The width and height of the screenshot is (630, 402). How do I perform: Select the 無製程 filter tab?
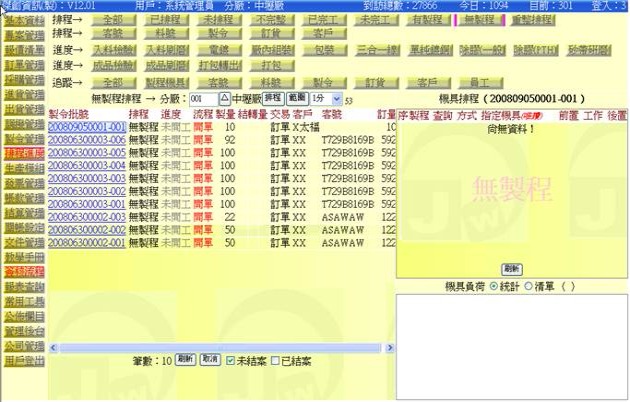(478, 19)
